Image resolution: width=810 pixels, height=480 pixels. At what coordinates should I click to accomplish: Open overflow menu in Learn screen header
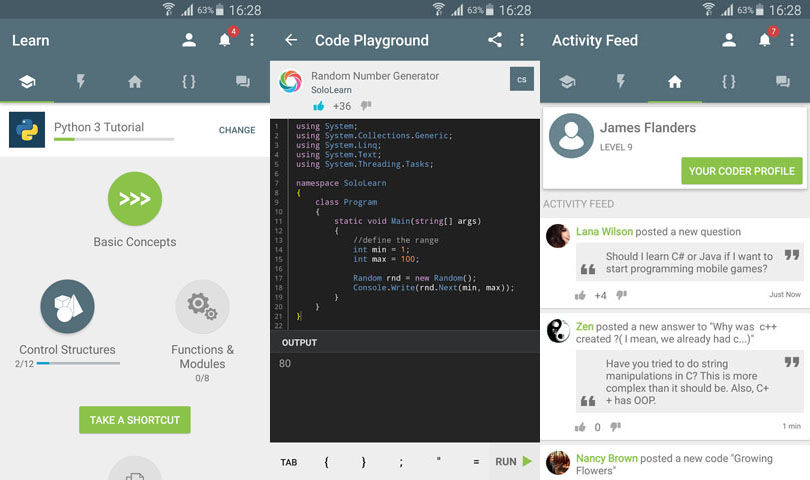[252, 40]
